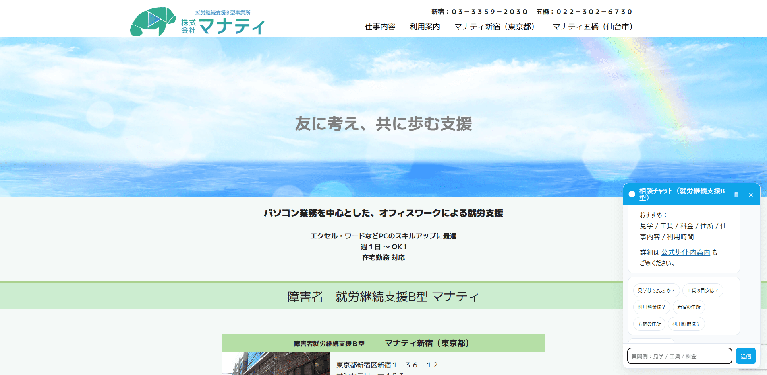Click the Shinjuku phone number 03-3359-2030
767x375 pixels.
pyautogui.click(x=480, y=11)
